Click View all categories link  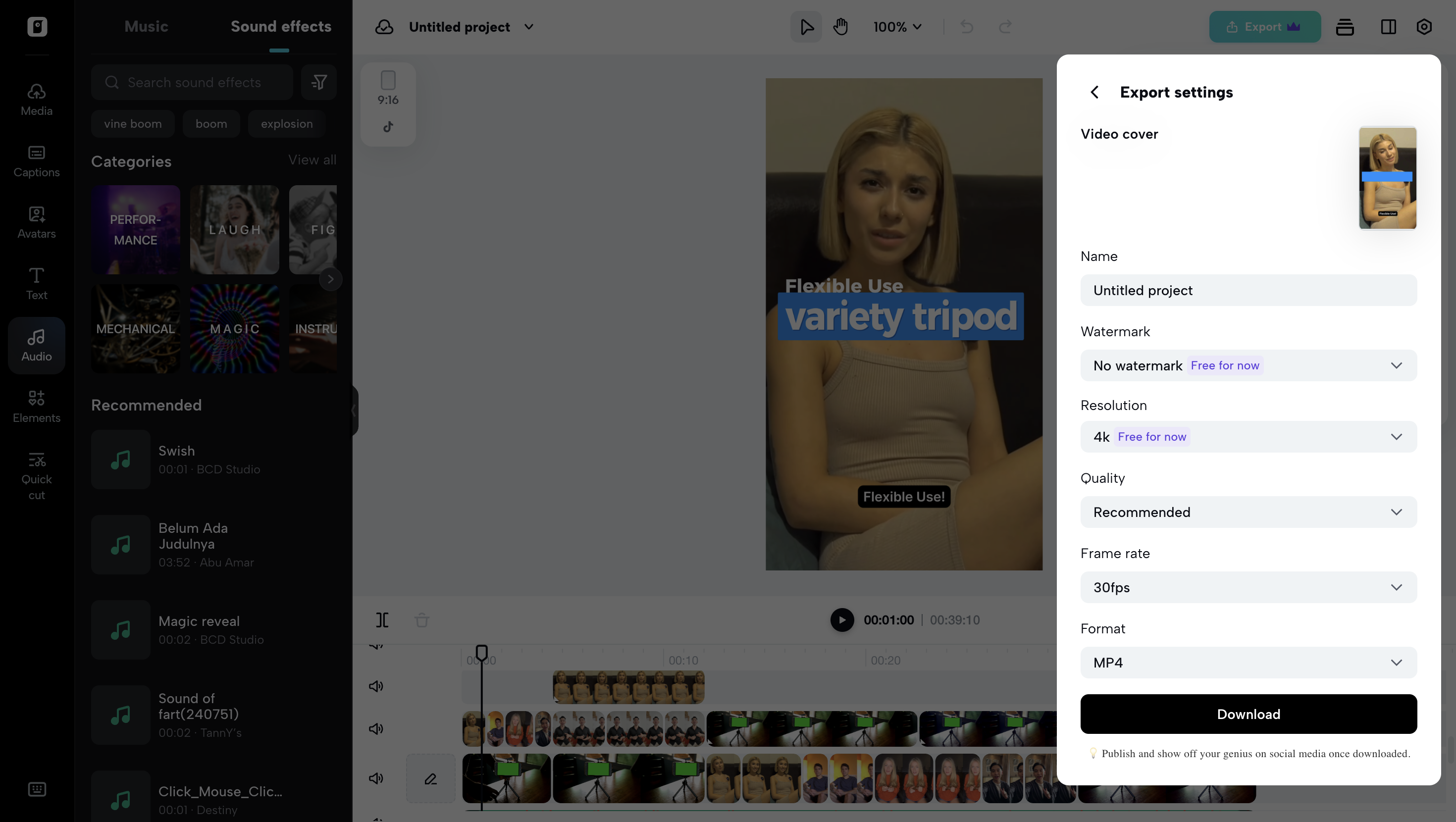click(312, 160)
